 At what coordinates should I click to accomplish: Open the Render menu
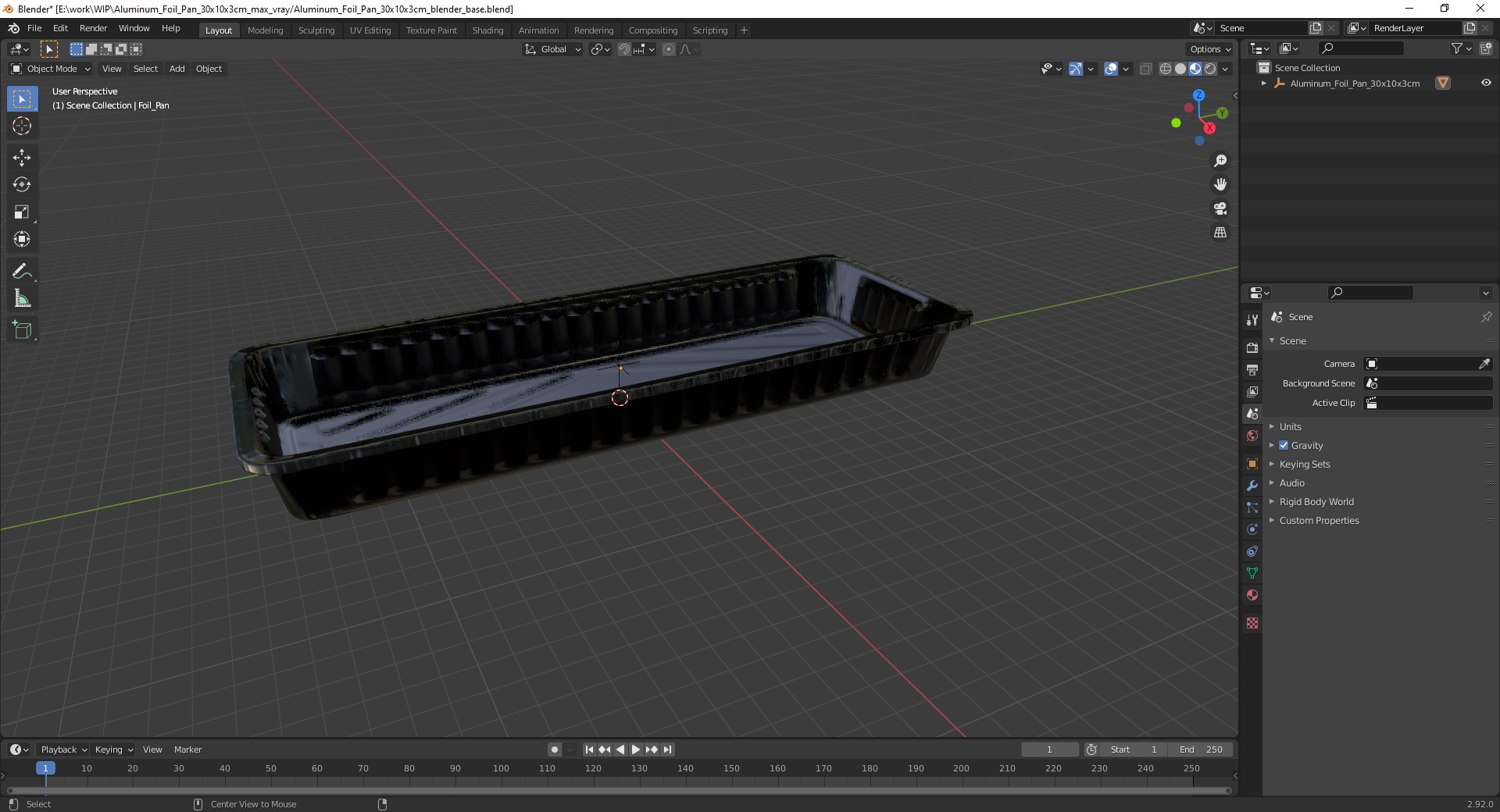click(x=93, y=28)
